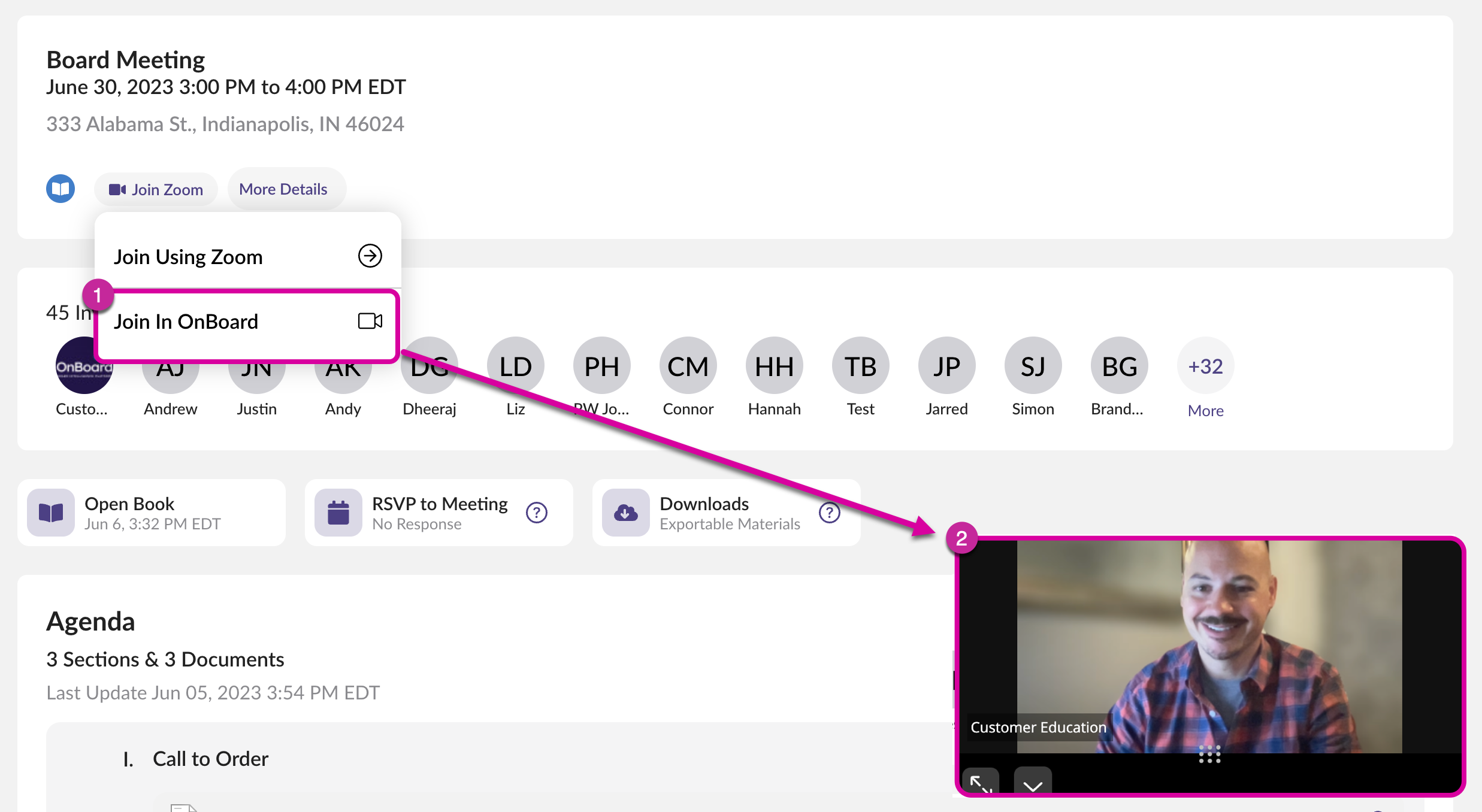Screen dimensions: 1482x812
Task: Click Hannah's HH avatar
Action: click(775, 366)
